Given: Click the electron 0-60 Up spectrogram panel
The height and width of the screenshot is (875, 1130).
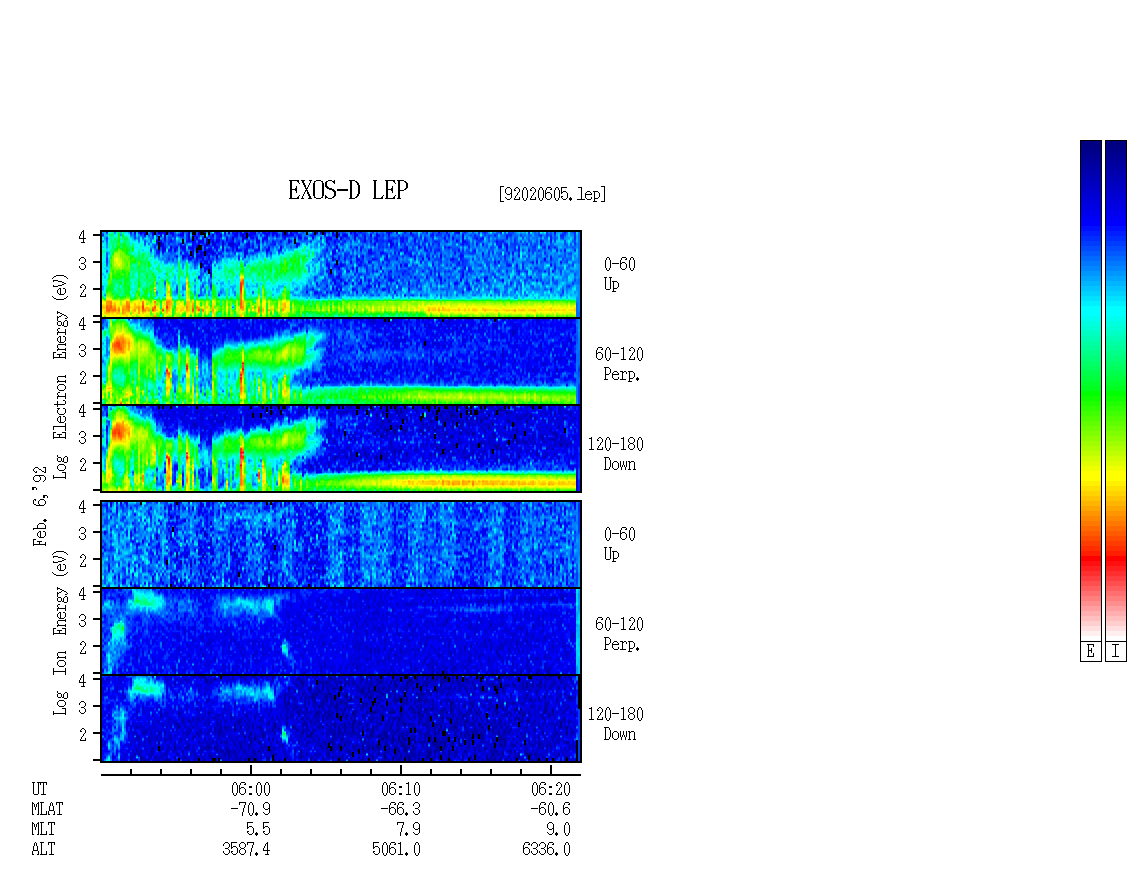Looking at the screenshot, I should click(341, 274).
